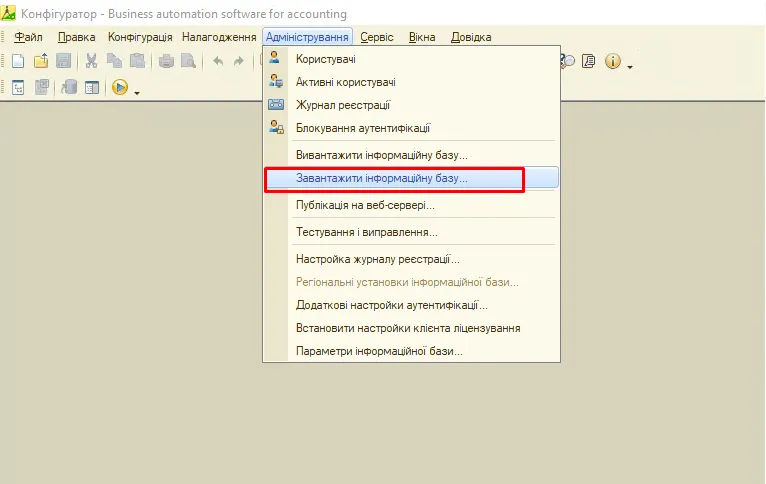Click the Cut scissors icon

91,61
